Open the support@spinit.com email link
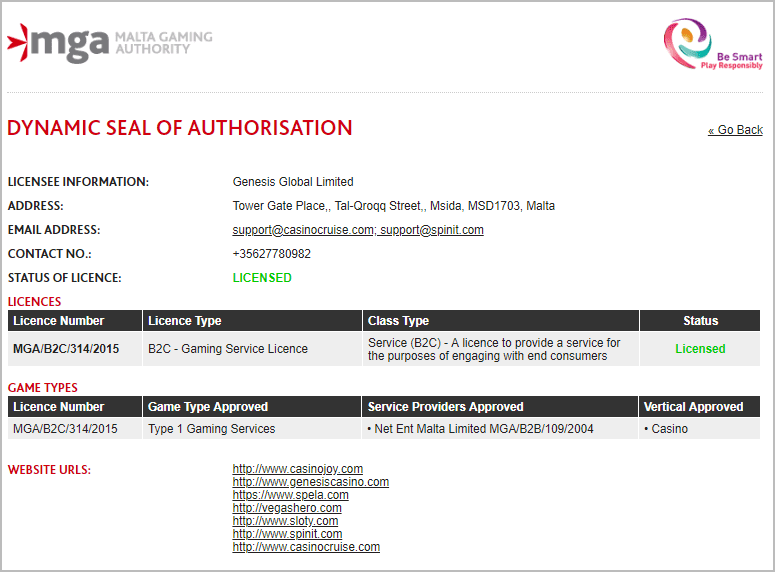This screenshot has height=572, width=775. coord(432,230)
